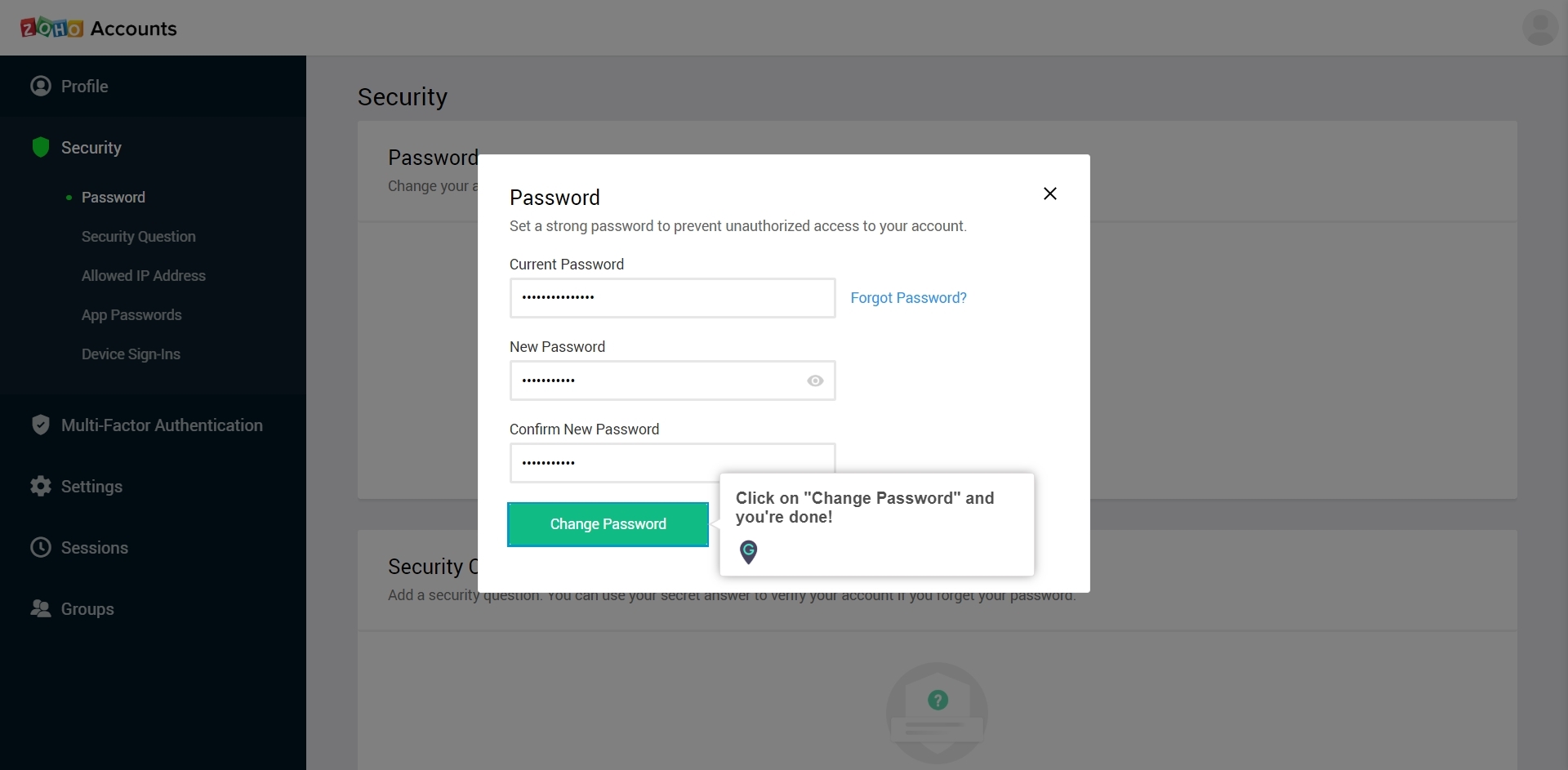Click the Sessions clock icon

tap(41, 547)
